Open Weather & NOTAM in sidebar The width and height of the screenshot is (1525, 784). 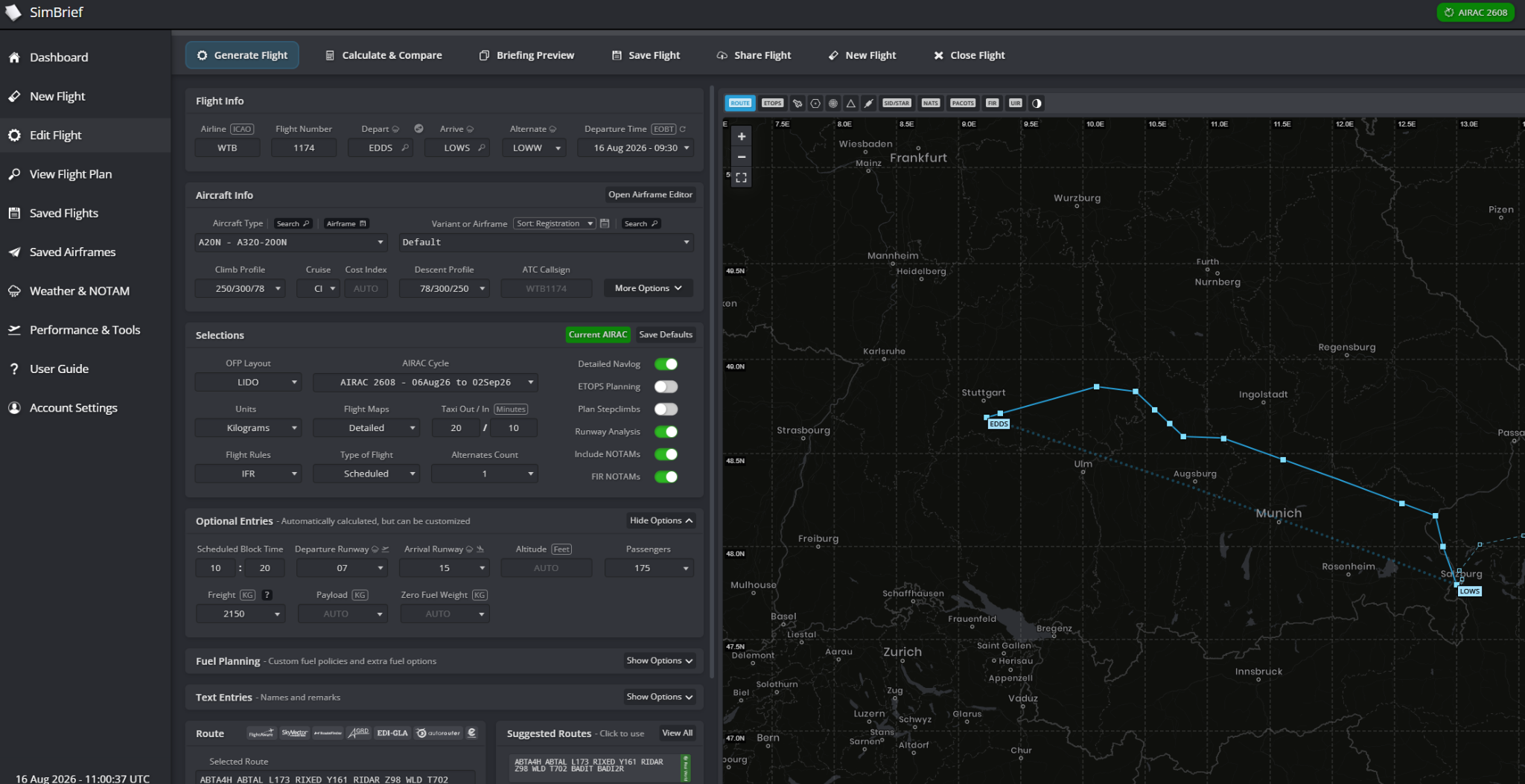point(80,291)
